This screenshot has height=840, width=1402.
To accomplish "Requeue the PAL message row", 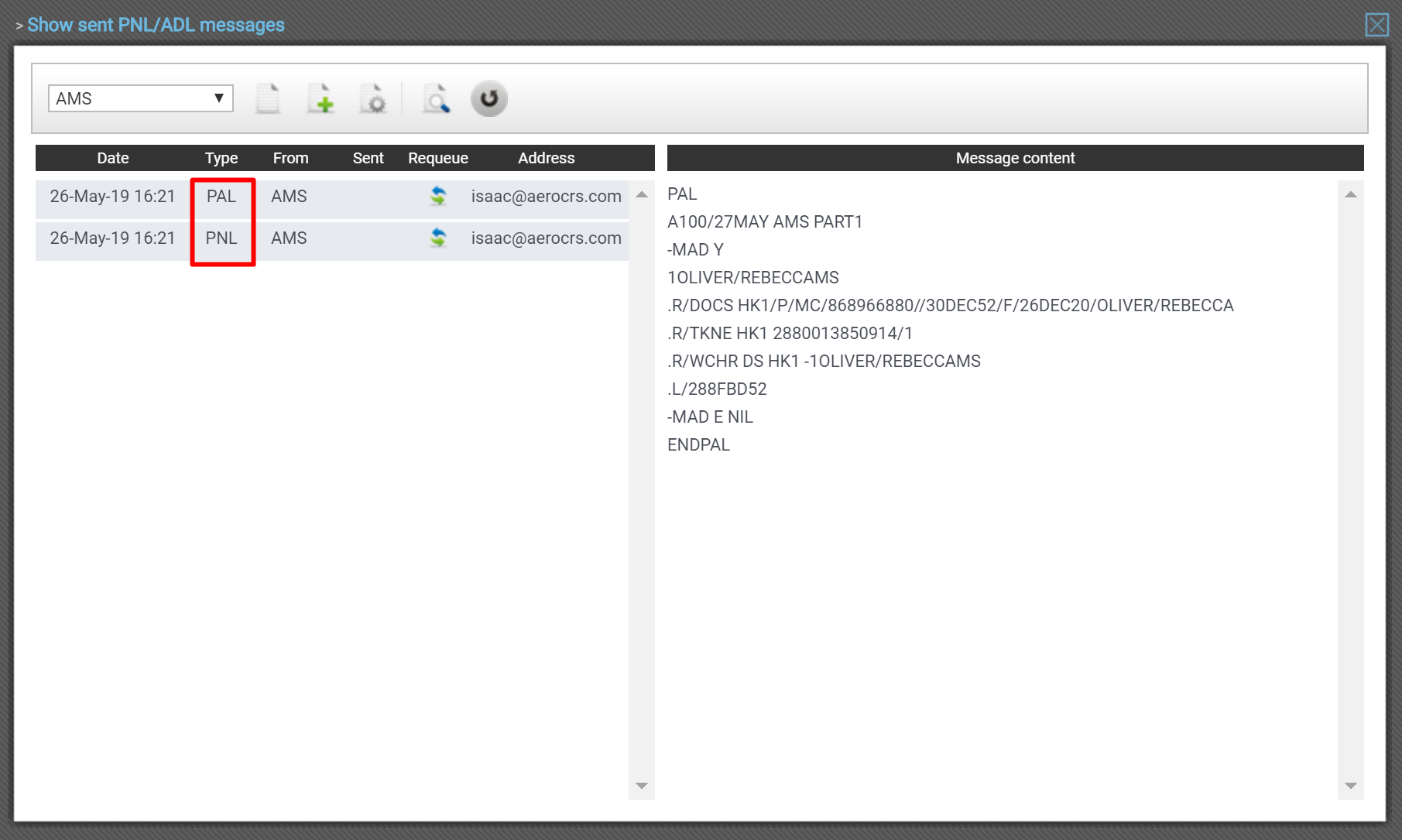I will point(438,197).
